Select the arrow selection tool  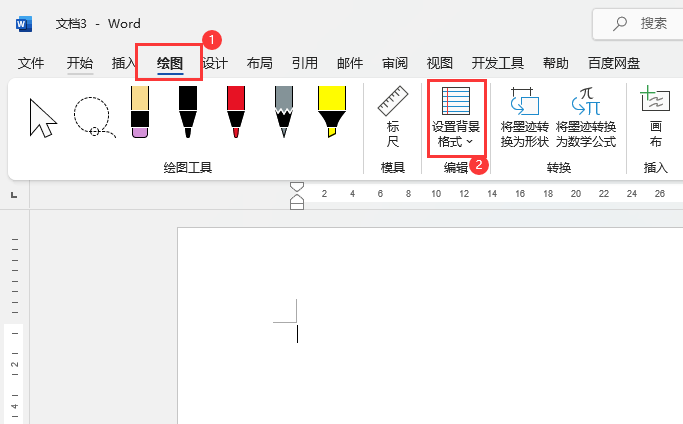coord(43,118)
